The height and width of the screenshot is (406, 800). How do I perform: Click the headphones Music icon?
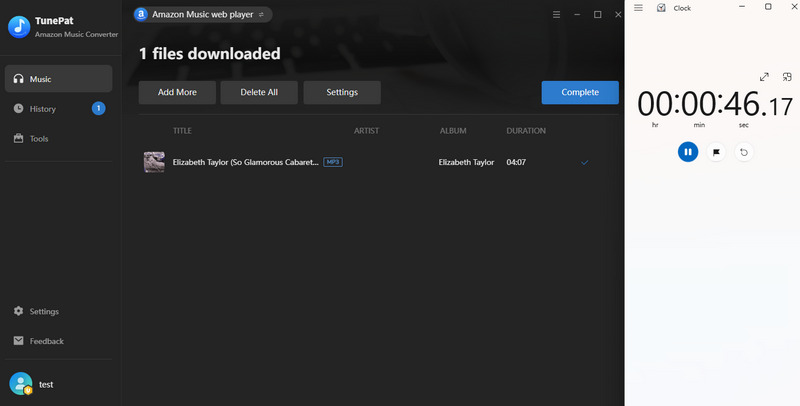pyautogui.click(x=18, y=79)
